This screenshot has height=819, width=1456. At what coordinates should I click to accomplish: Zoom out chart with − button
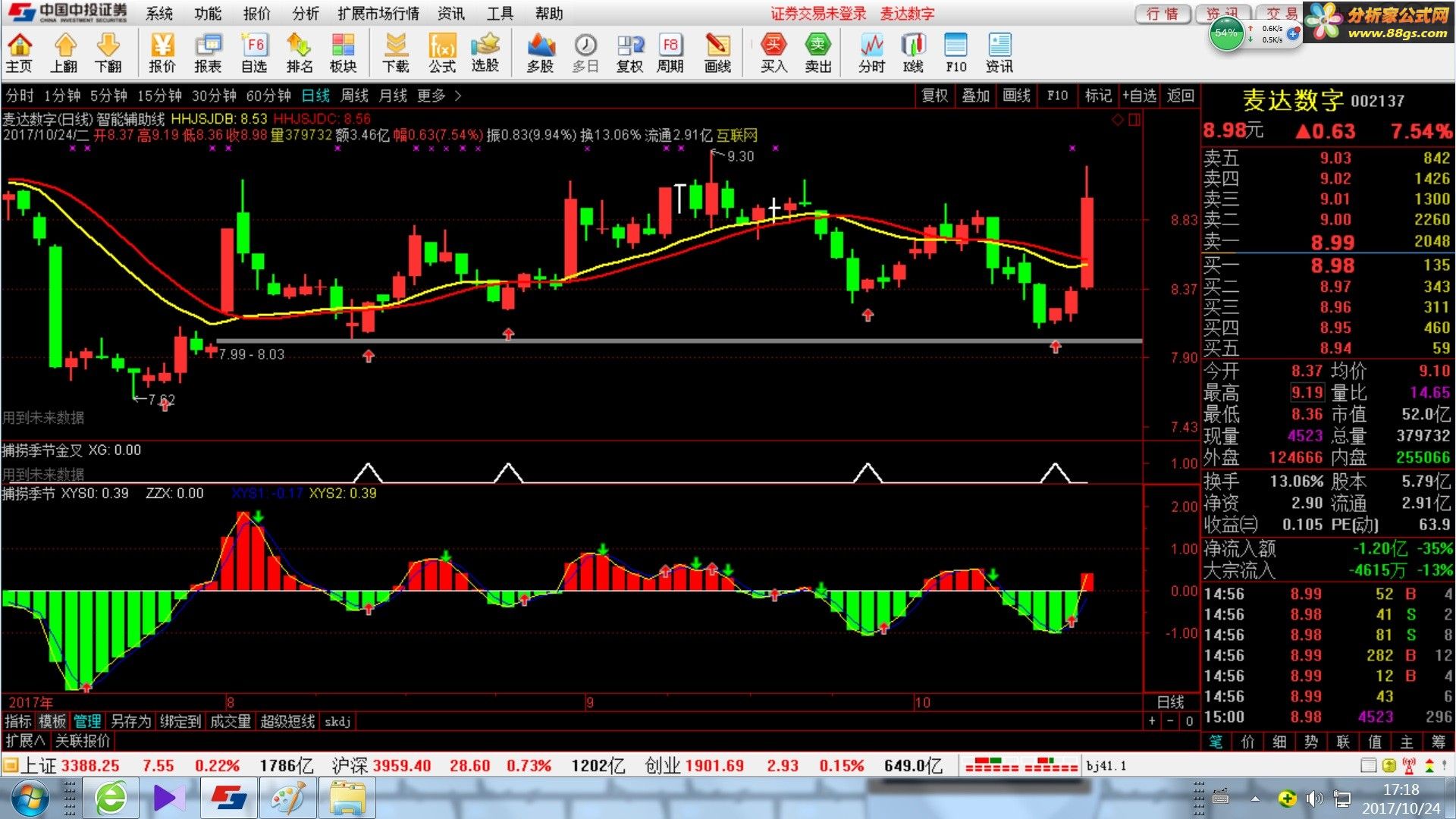click(1170, 721)
